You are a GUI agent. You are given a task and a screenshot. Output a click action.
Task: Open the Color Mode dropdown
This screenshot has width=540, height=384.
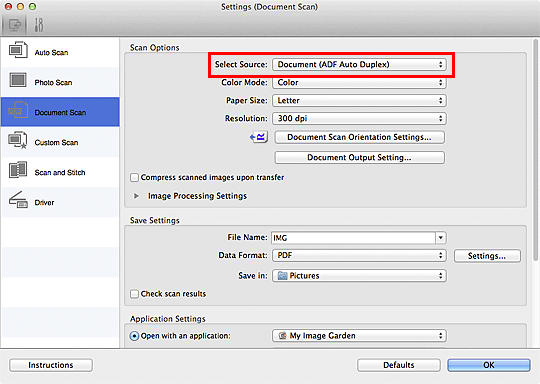tap(359, 82)
